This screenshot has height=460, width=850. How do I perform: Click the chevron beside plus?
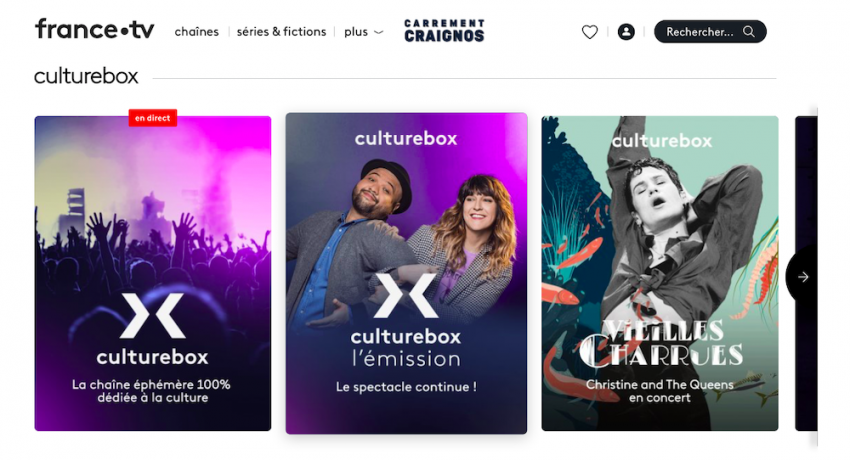[x=379, y=33]
